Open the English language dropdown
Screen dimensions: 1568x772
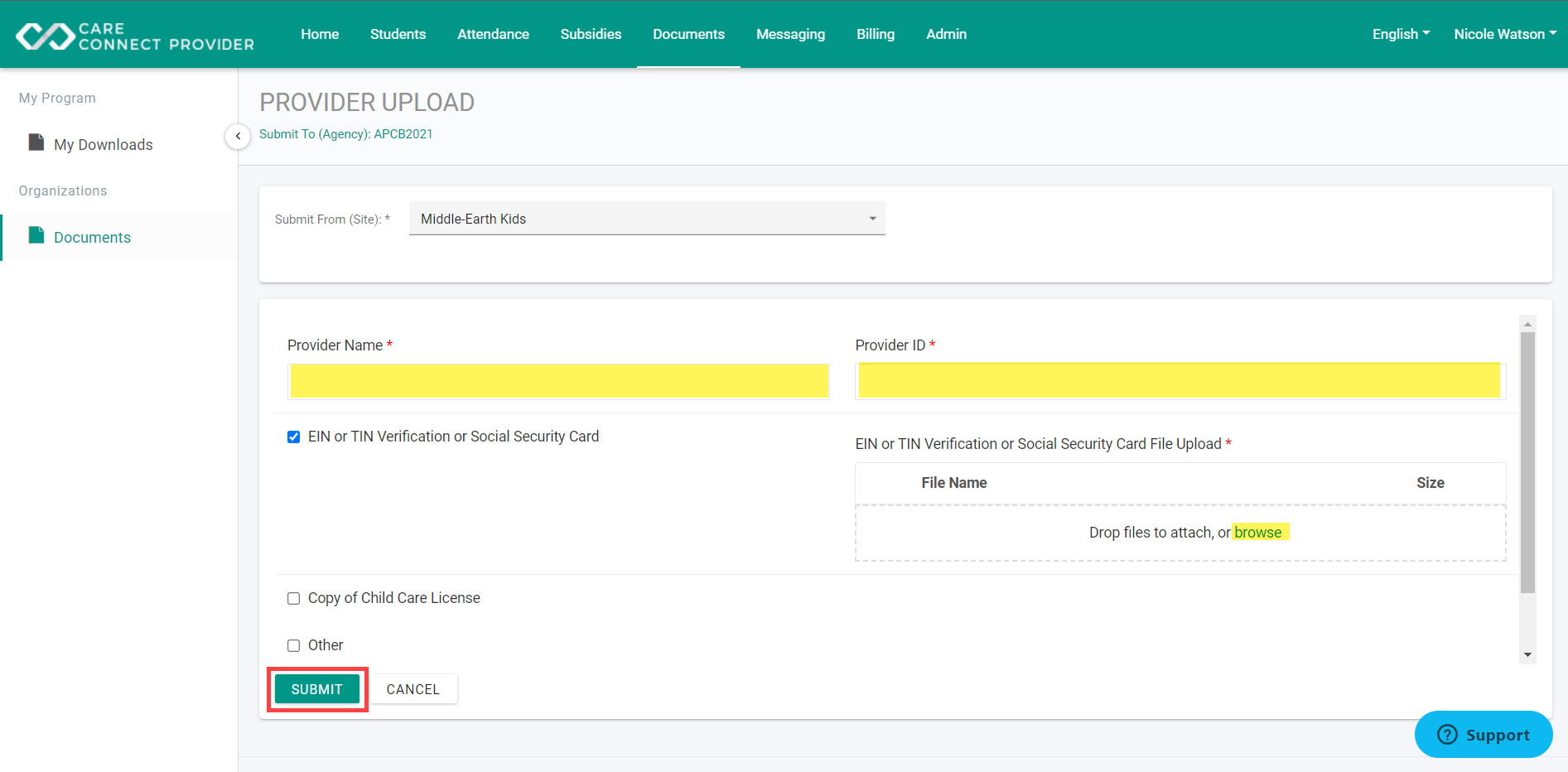click(x=1401, y=34)
